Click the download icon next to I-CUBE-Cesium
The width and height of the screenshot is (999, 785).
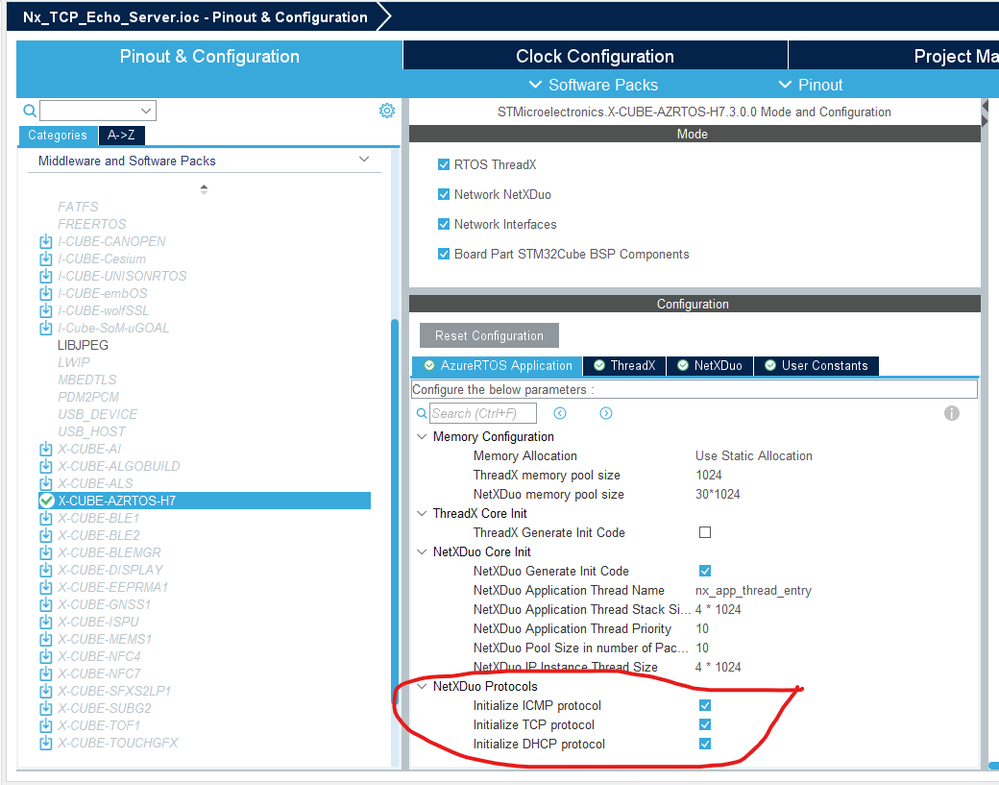(46, 259)
